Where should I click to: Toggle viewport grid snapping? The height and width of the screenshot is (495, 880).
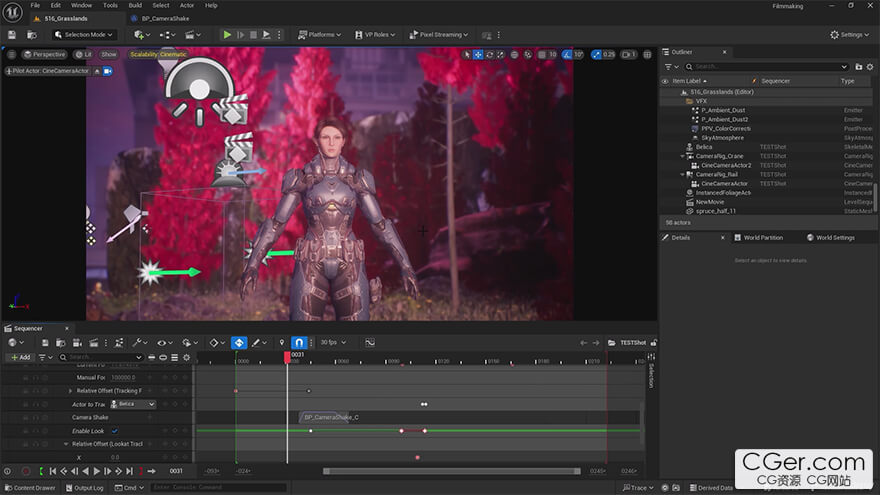click(x=542, y=54)
